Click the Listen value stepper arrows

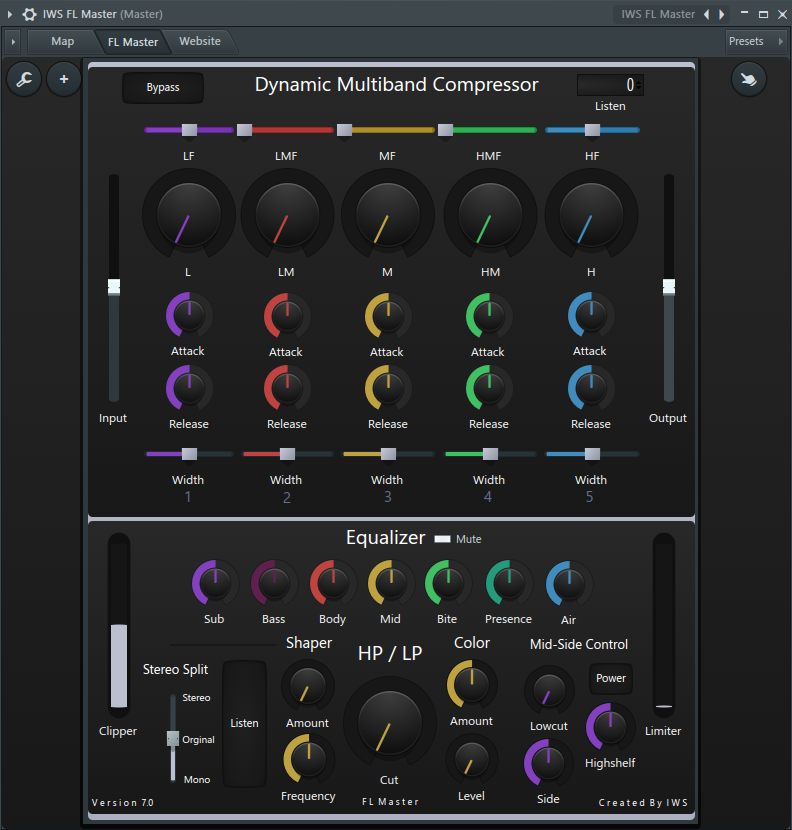pyautogui.click(x=640, y=85)
